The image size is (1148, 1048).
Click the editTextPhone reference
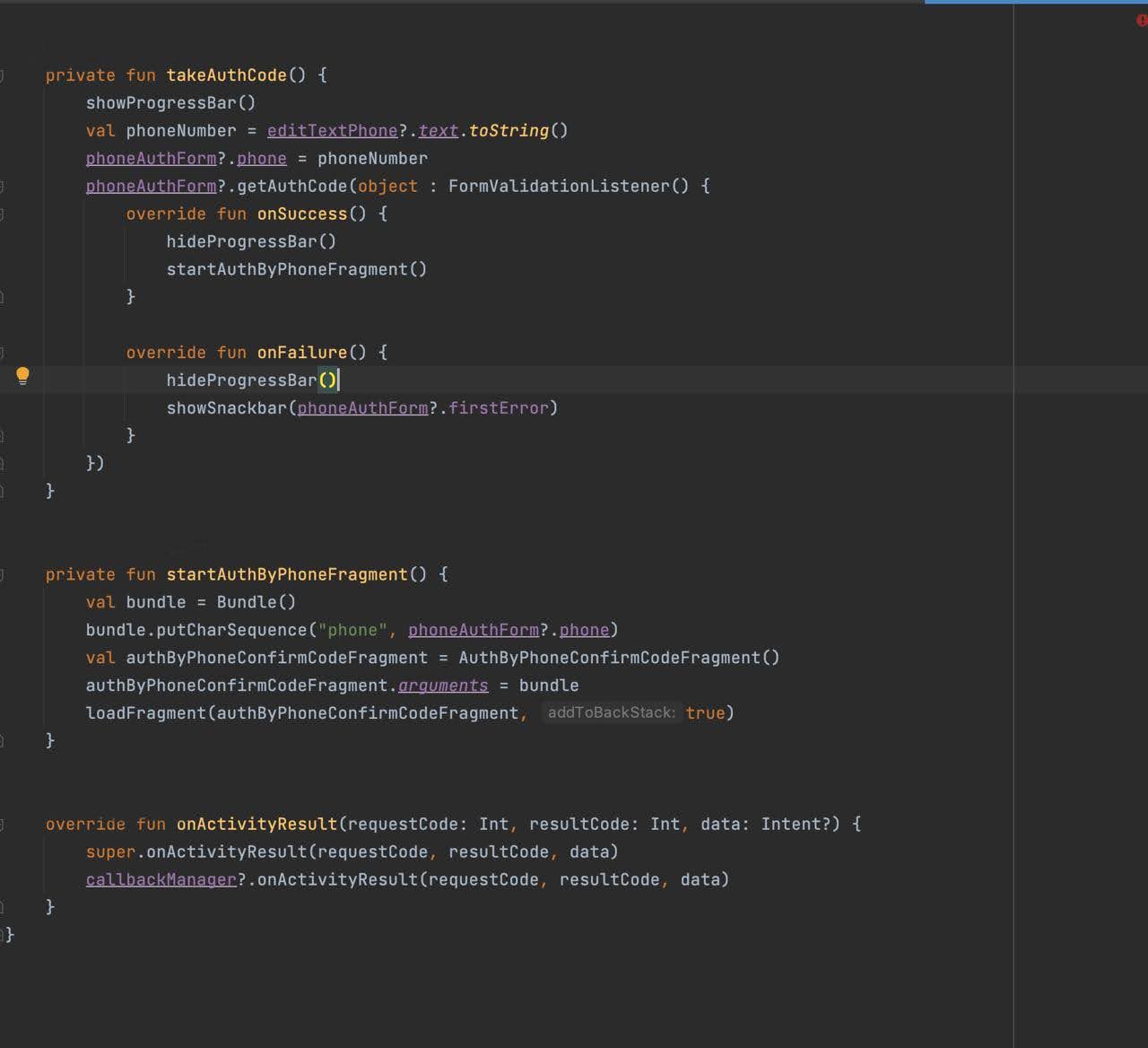coord(332,130)
